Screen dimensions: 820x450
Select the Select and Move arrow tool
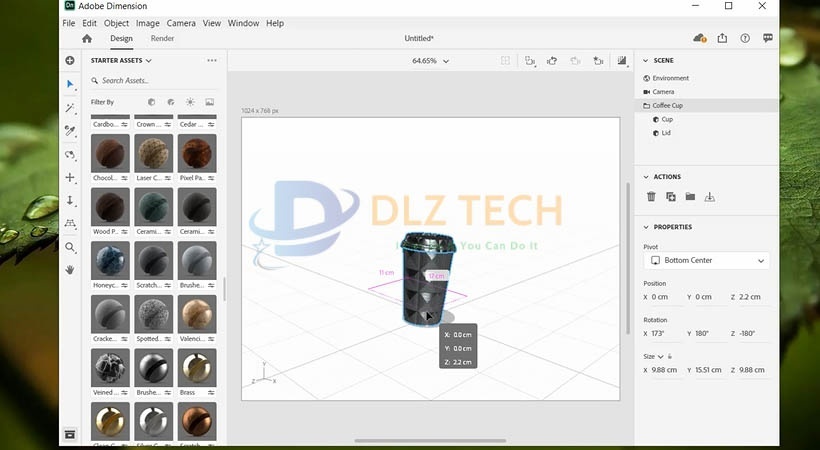[x=70, y=84]
